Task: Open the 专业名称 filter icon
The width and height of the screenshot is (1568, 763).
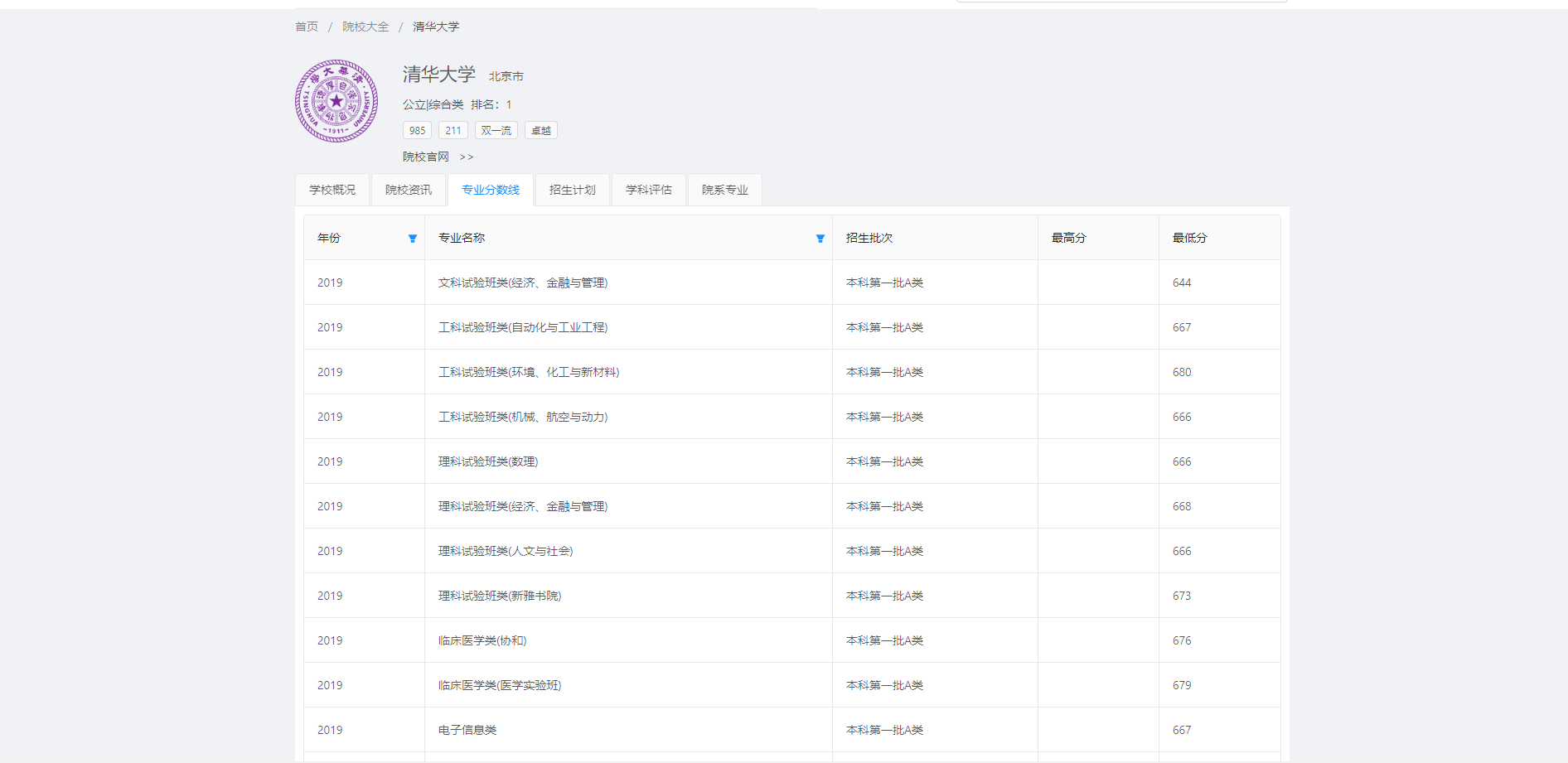Action: click(820, 239)
